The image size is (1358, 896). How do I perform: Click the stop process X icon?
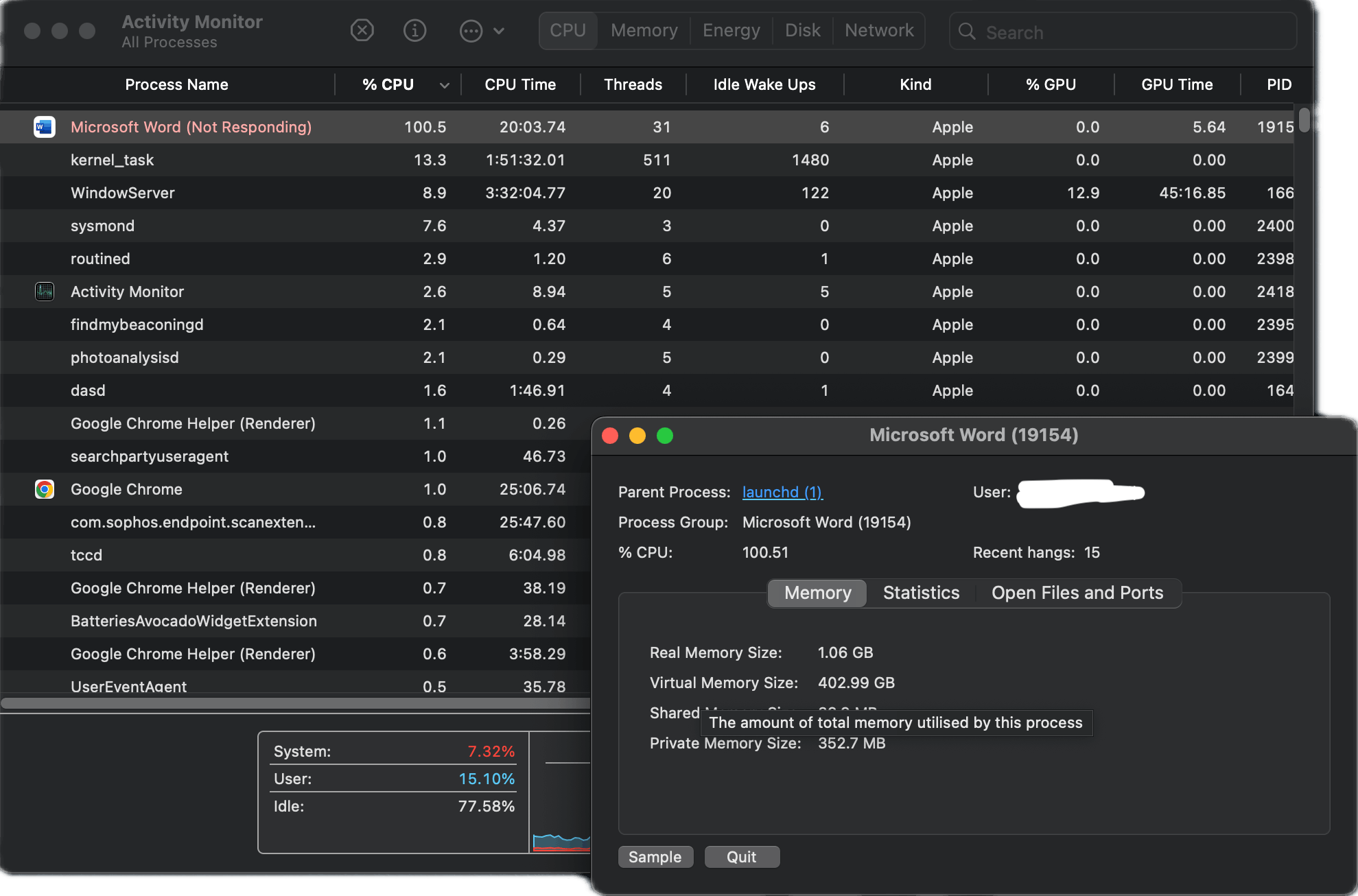click(x=362, y=30)
